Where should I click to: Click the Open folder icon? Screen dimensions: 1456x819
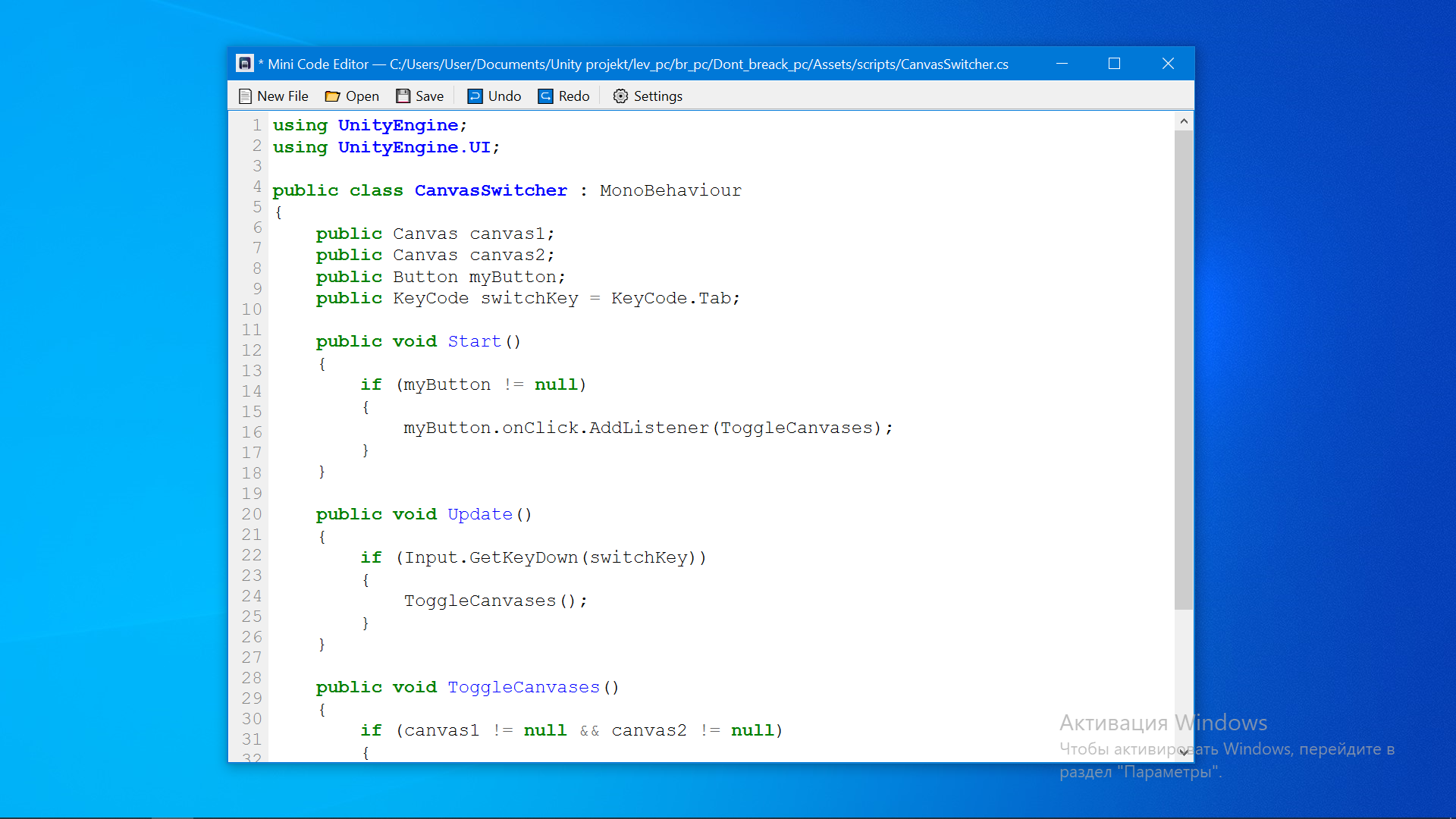pyautogui.click(x=332, y=96)
